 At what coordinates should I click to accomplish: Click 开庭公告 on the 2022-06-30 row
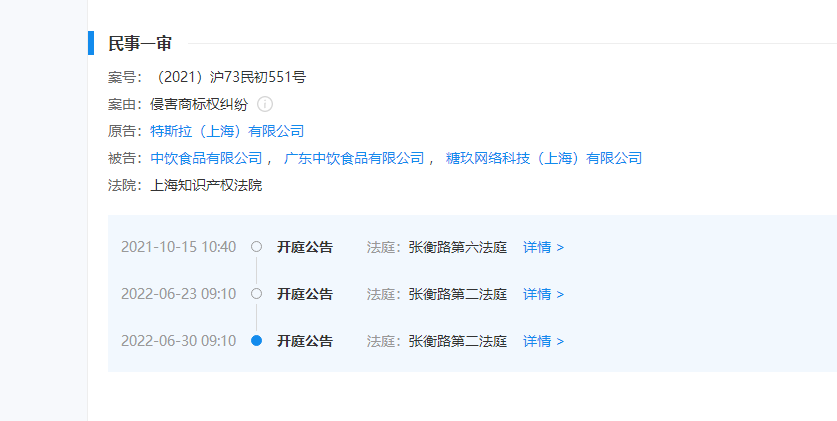pyautogui.click(x=305, y=341)
